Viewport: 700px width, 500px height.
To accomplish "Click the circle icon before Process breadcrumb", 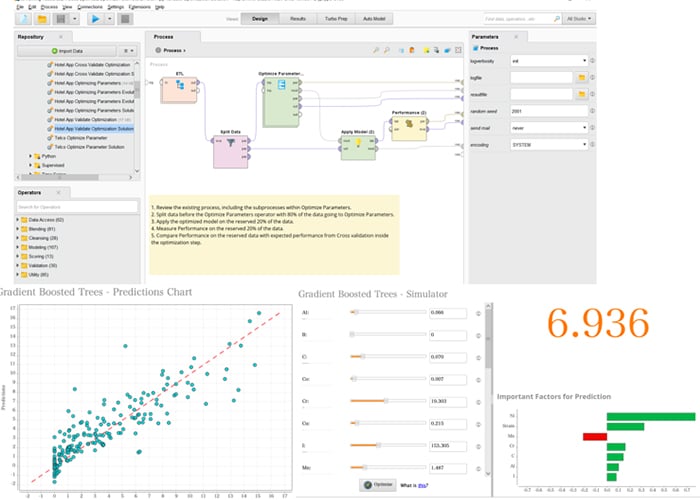I will pos(158,50).
